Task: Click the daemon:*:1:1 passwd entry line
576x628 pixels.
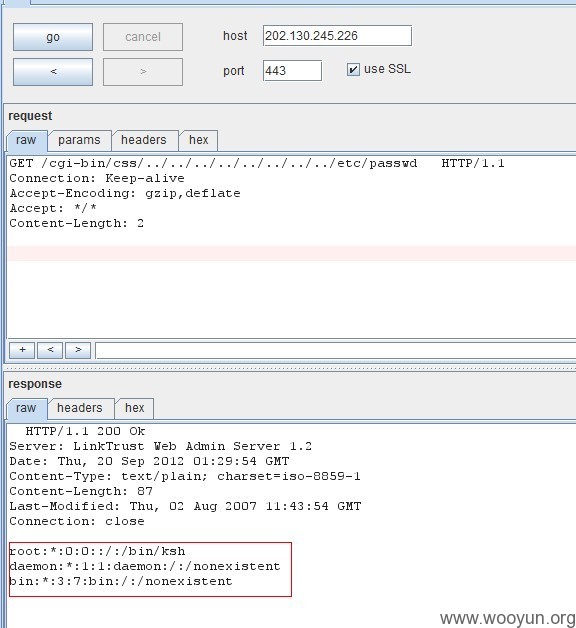Action: tap(145, 566)
